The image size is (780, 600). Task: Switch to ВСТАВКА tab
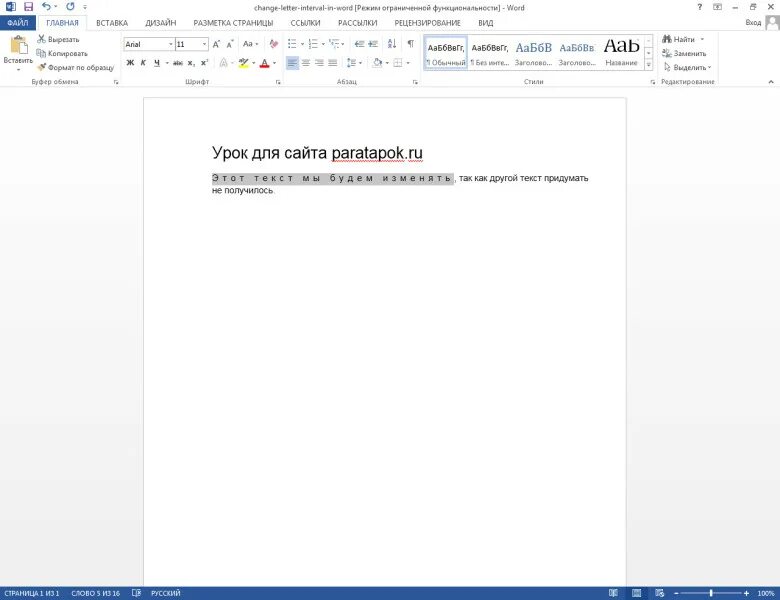pyautogui.click(x=112, y=23)
